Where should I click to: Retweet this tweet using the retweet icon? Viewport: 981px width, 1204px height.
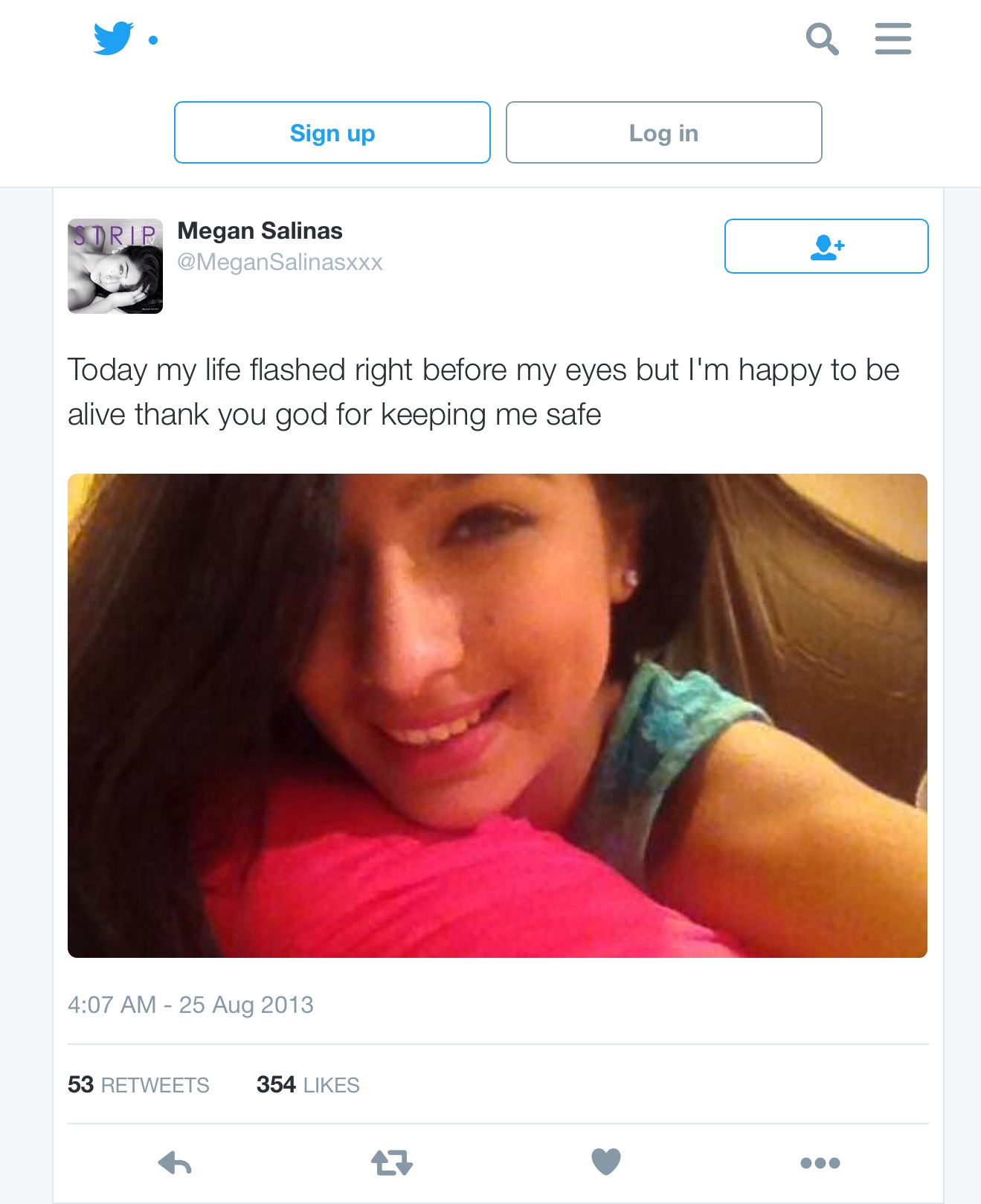pos(391,1162)
